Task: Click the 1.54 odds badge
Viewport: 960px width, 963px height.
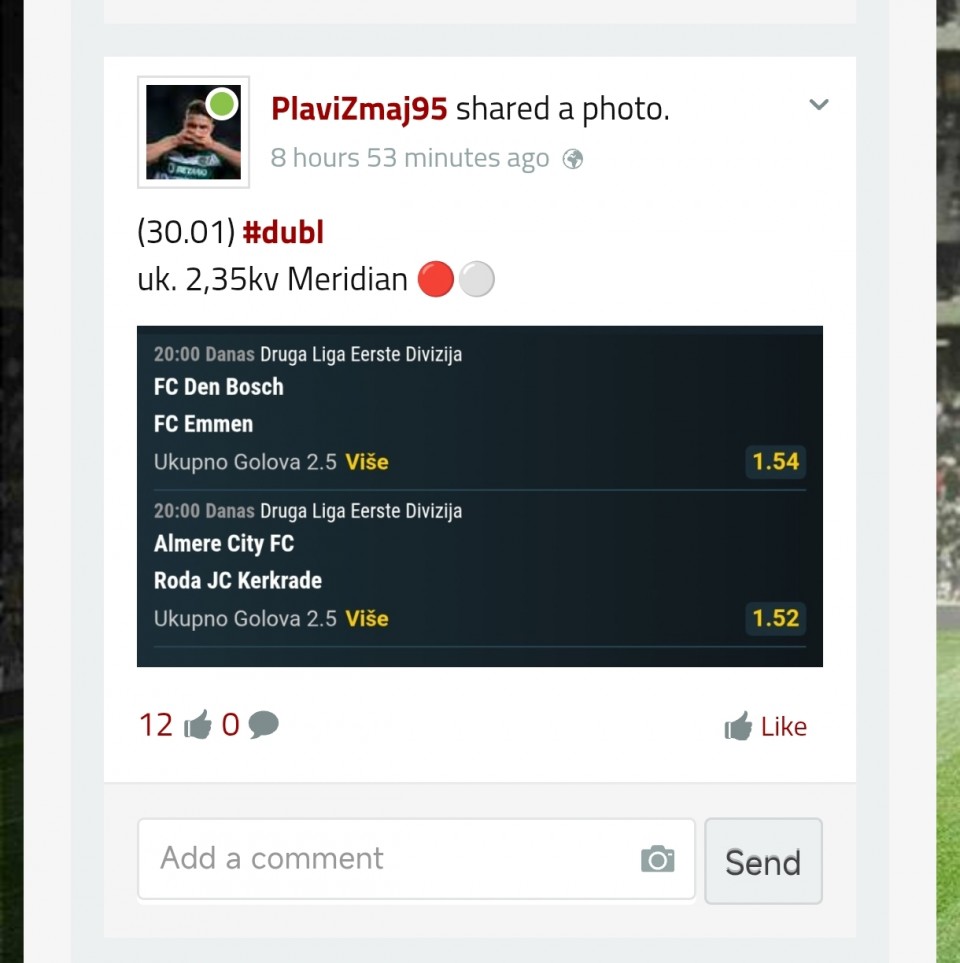Action: click(x=775, y=461)
